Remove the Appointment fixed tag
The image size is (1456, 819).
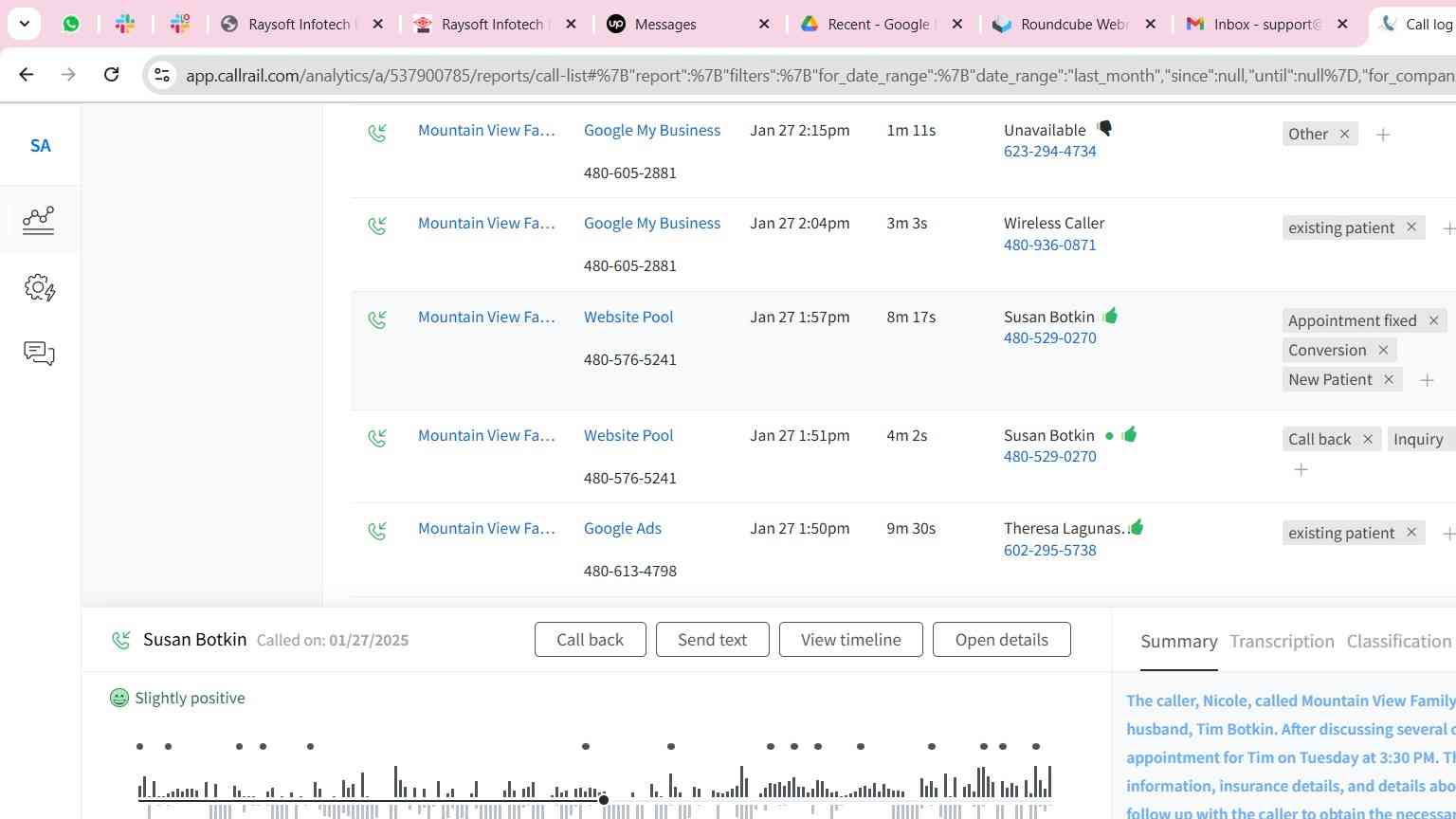coord(1433,321)
